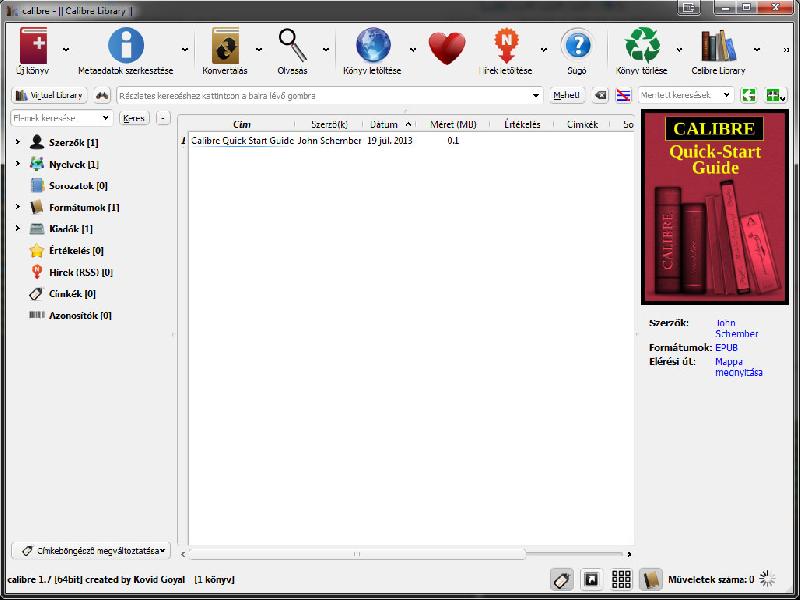Clear the search with the reset icon
The height and width of the screenshot is (600, 800).
[x=601, y=95]
